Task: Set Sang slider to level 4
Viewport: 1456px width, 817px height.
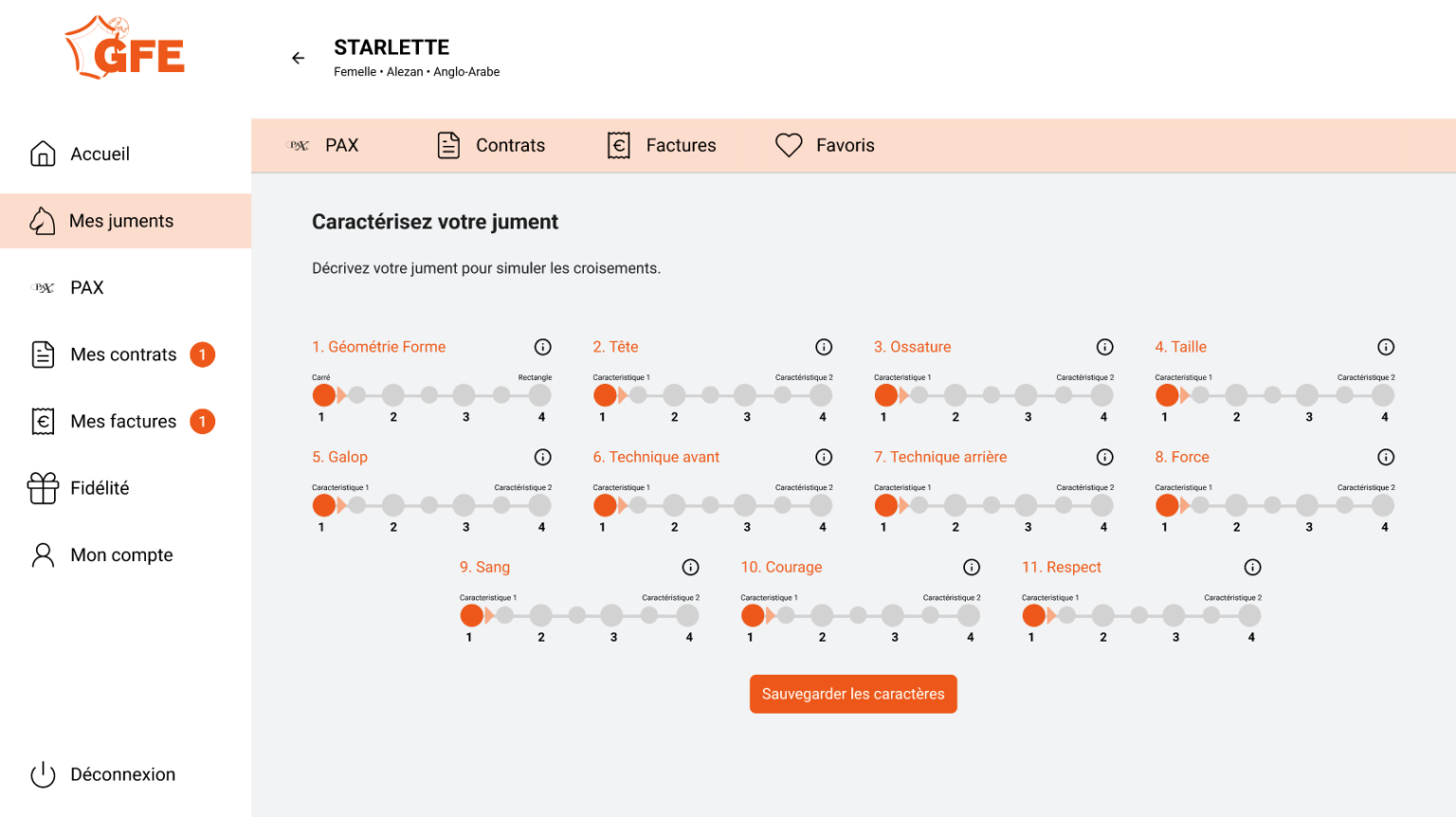Action: (x=688, y=615)
